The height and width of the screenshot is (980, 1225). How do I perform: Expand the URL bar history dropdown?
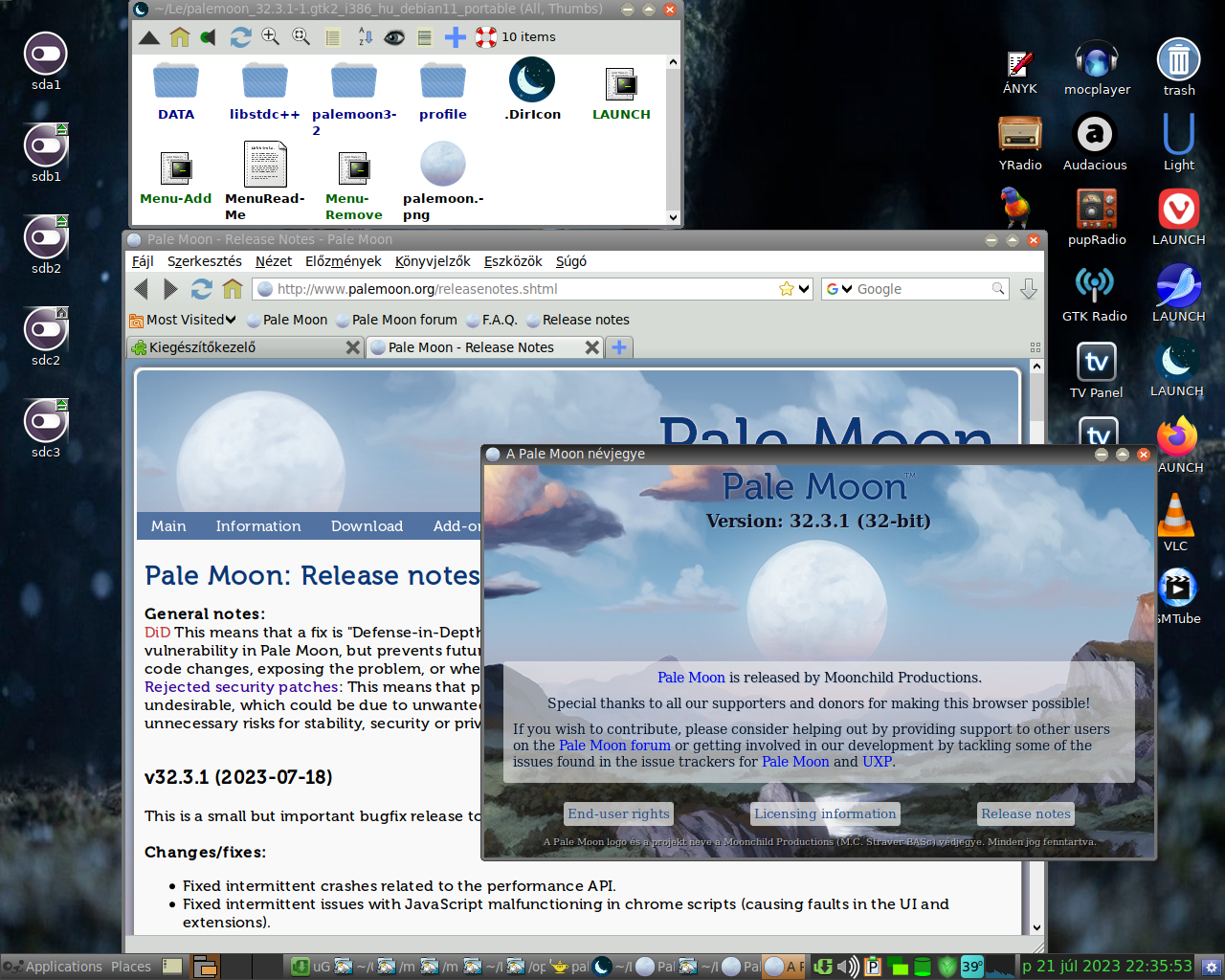tap(805, 289)
